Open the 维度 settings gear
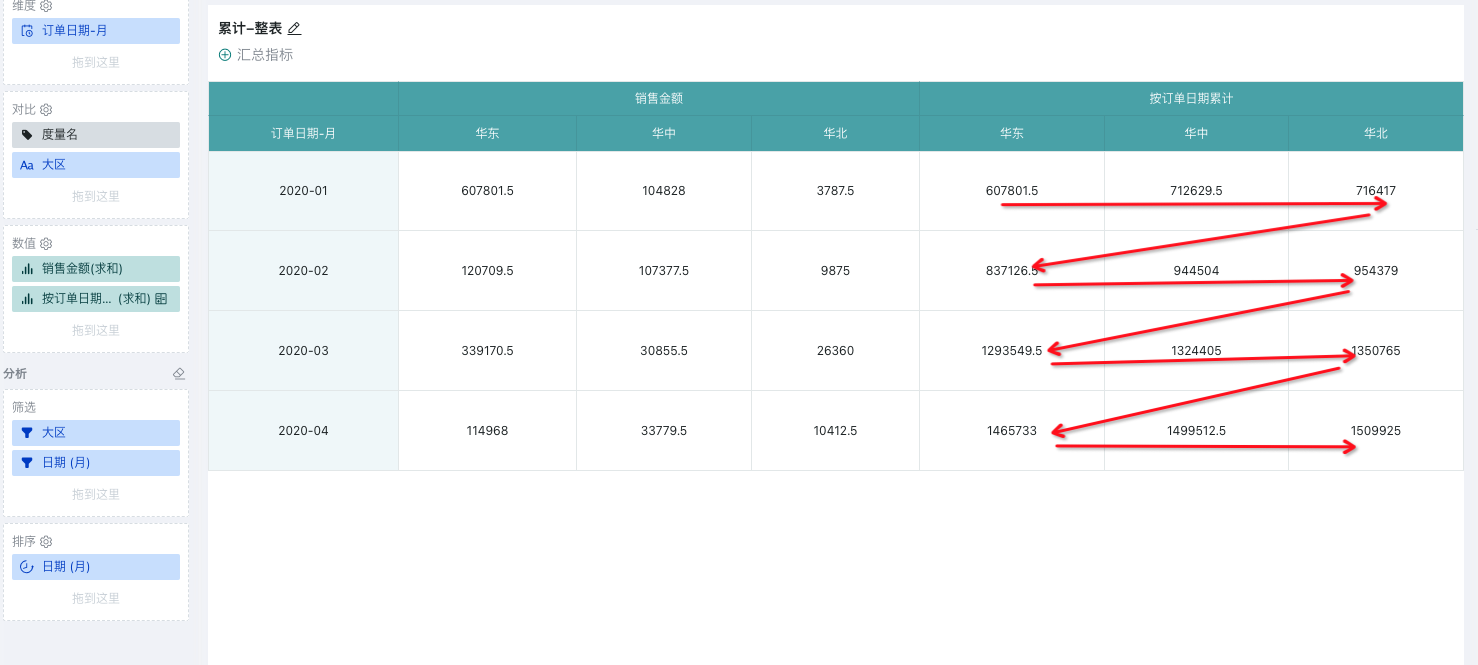Image resolution: width=1478 pixels, height=665 pixels. pos(46,5)
